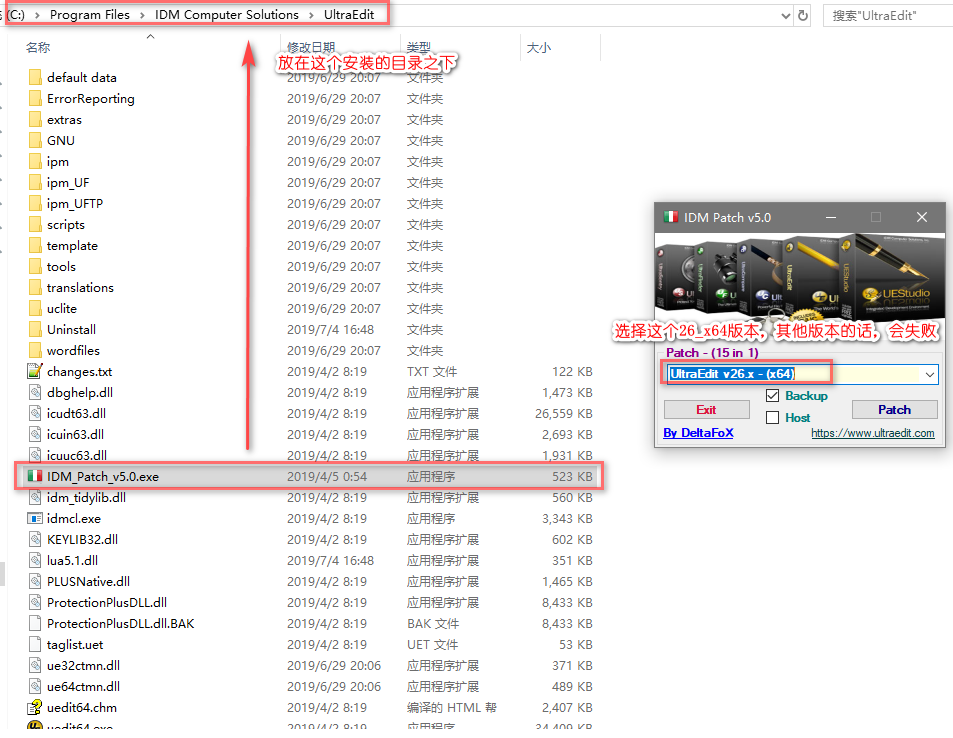Select the extras folder icon
953x738 pixels.
pyautogui.click(x=35, y=119)
